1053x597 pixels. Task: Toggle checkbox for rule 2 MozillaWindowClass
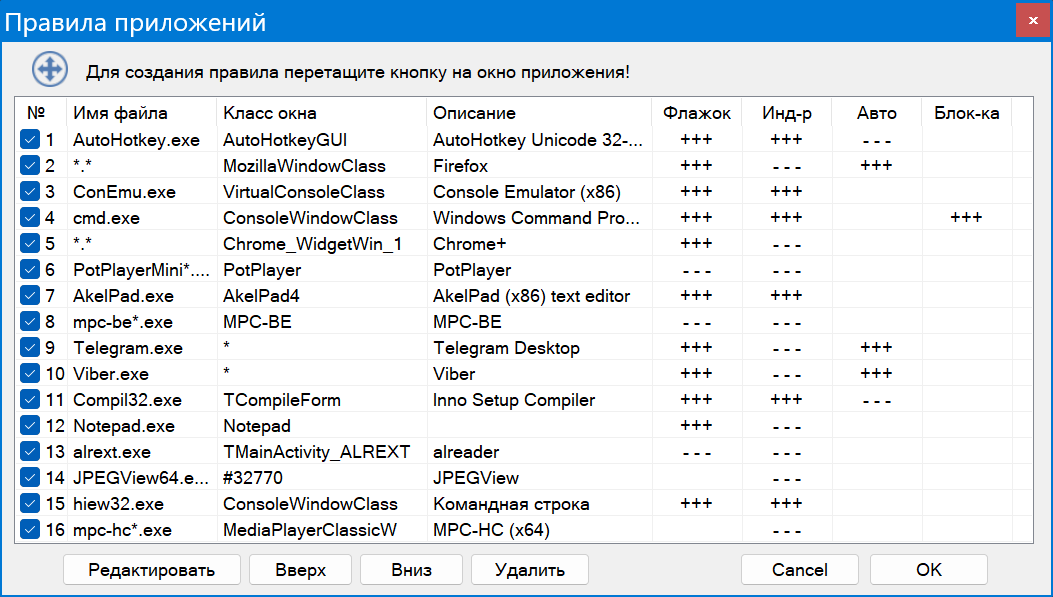pos(30,166)
